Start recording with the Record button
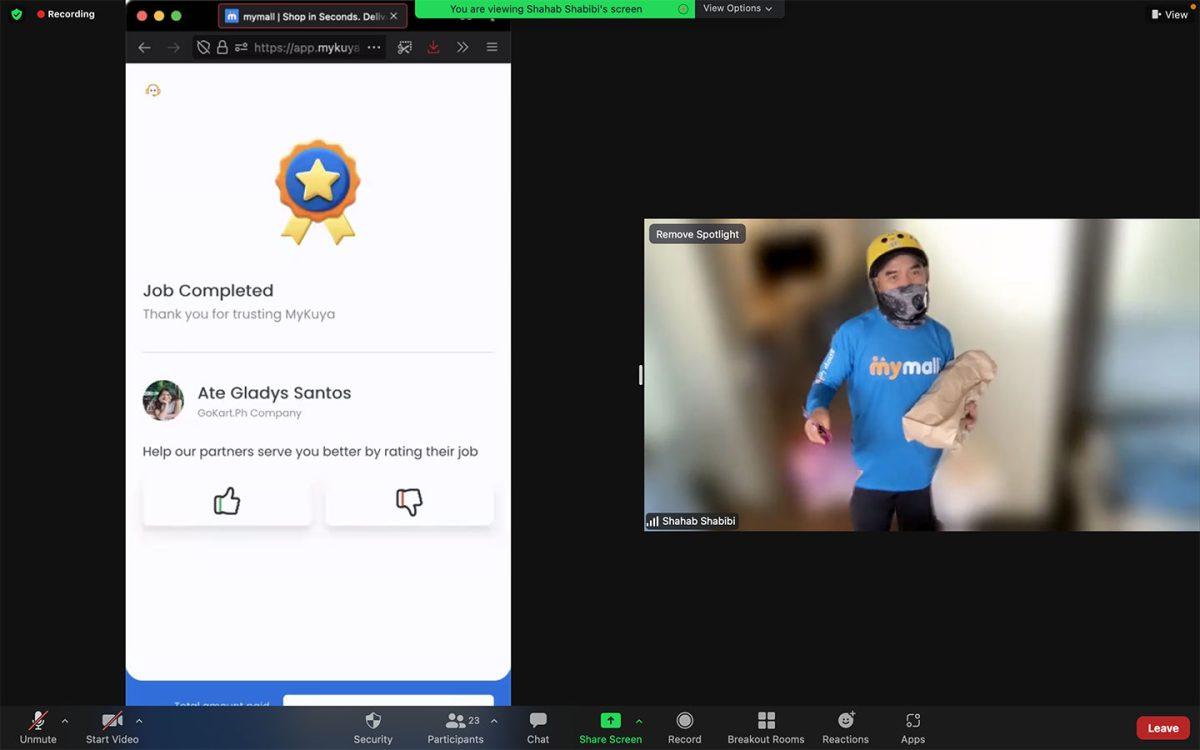This screenshot has height=750, width=1200. click(x=685, y=721)
